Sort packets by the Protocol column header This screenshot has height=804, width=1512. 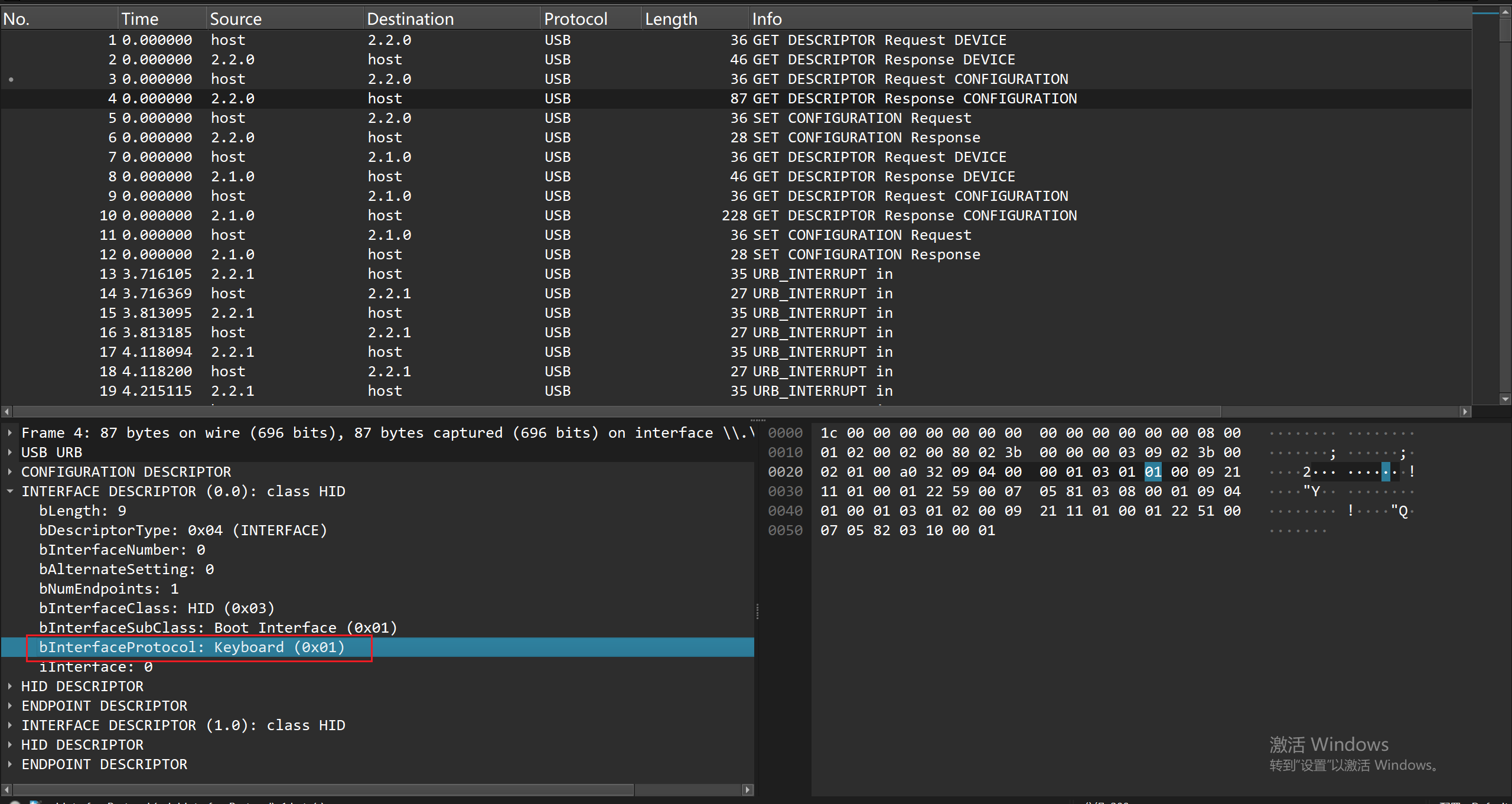[x=575, y=19]
